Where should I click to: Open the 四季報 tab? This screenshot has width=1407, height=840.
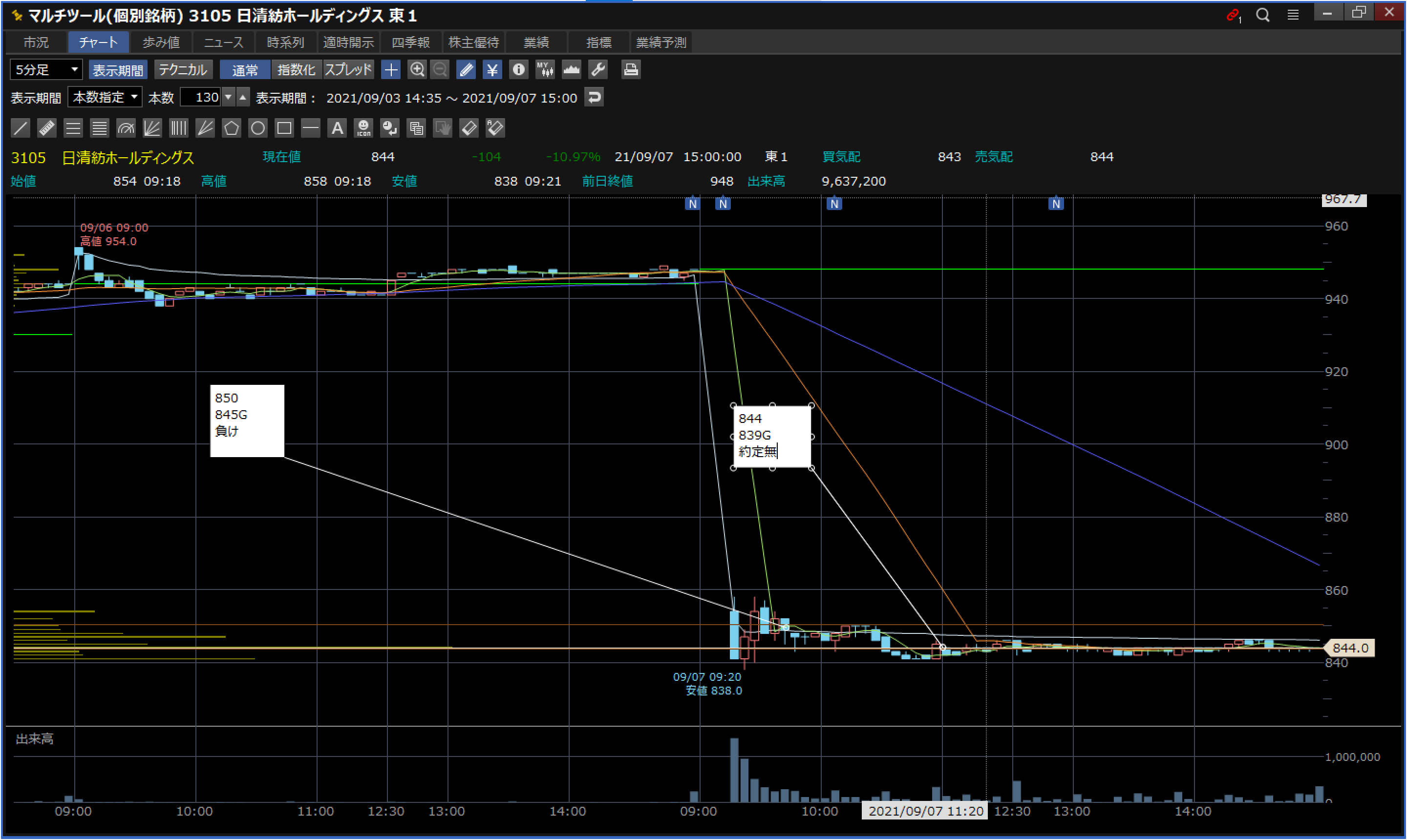click(x=410, y=42)
